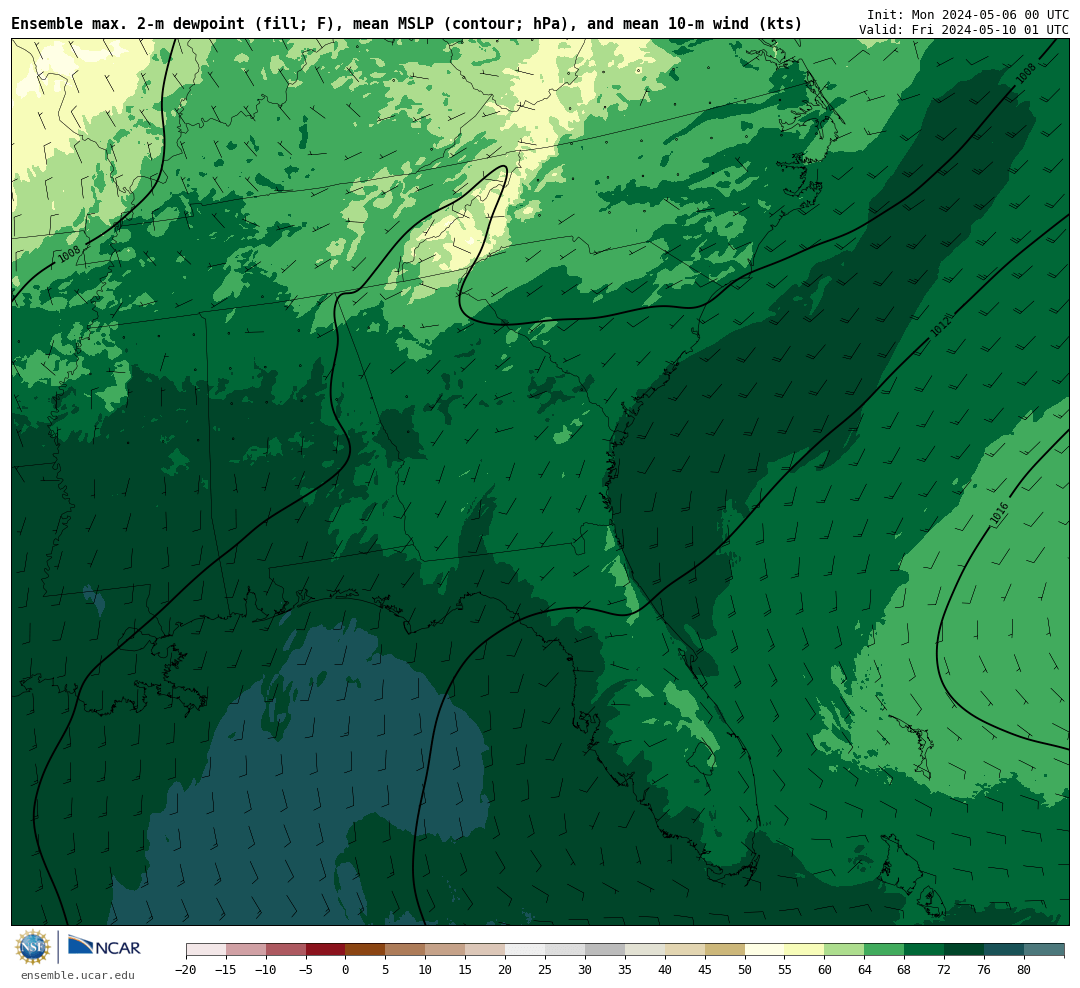The image size is (1080, 988).
Task: Select the Valid date text line
Action: tap(963, 30)
